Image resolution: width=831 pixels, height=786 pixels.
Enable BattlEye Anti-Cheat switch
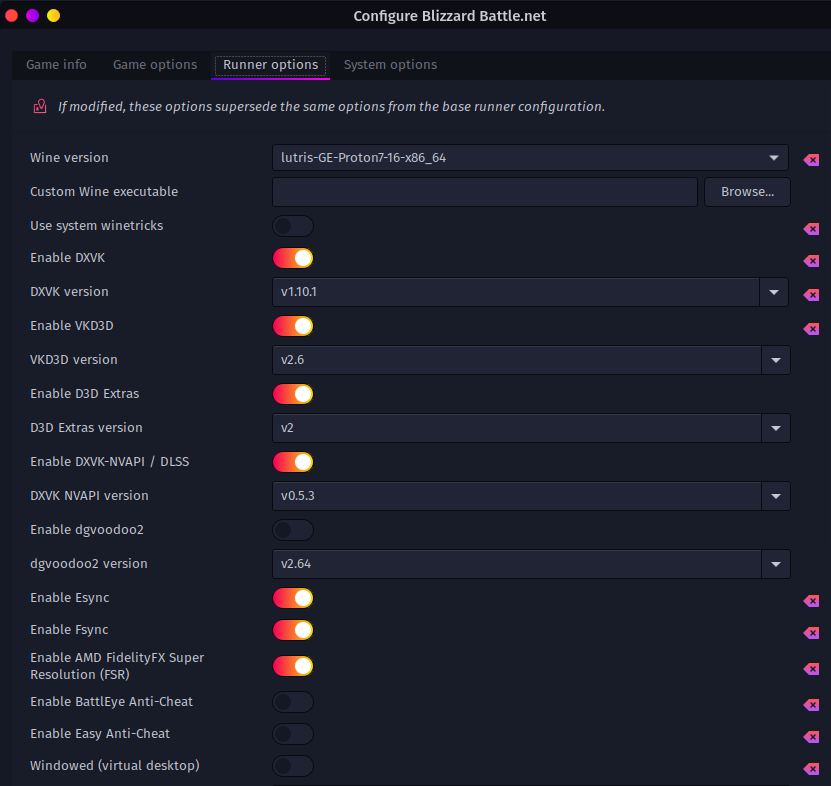pyautogui.click(x=293, y=702)
